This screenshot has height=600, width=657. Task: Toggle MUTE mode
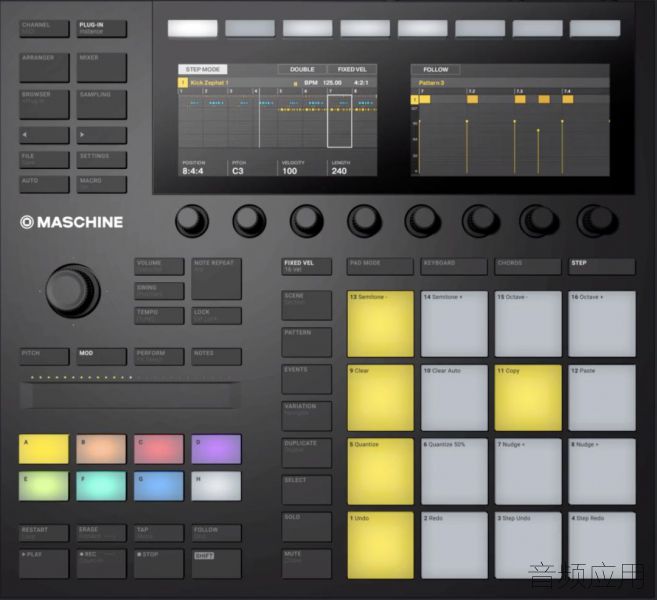[x=307, y=564]
